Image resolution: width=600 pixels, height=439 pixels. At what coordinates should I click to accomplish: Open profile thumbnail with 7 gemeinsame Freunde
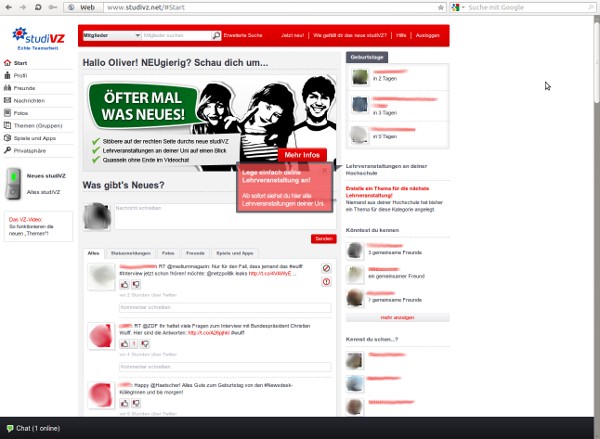click(x=355, y=298)
